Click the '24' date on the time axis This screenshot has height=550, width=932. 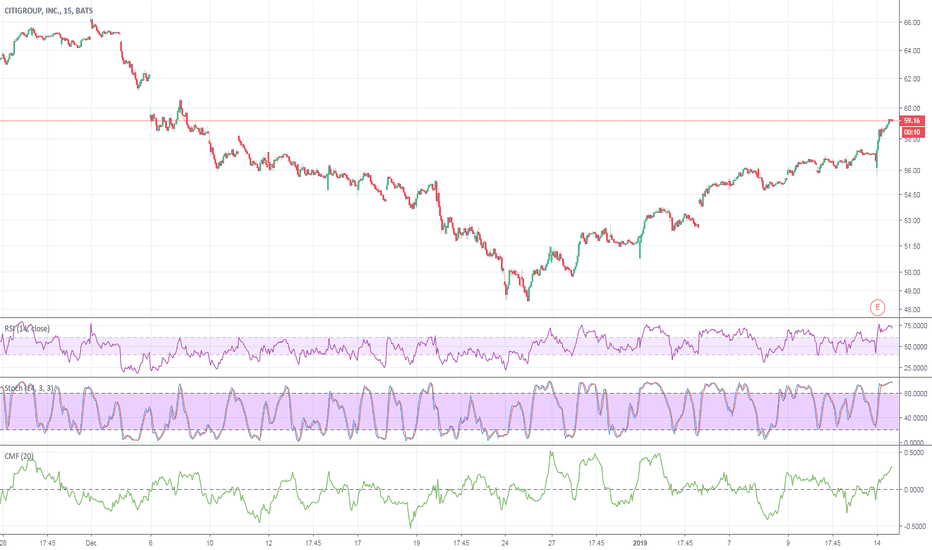point(505,543)
